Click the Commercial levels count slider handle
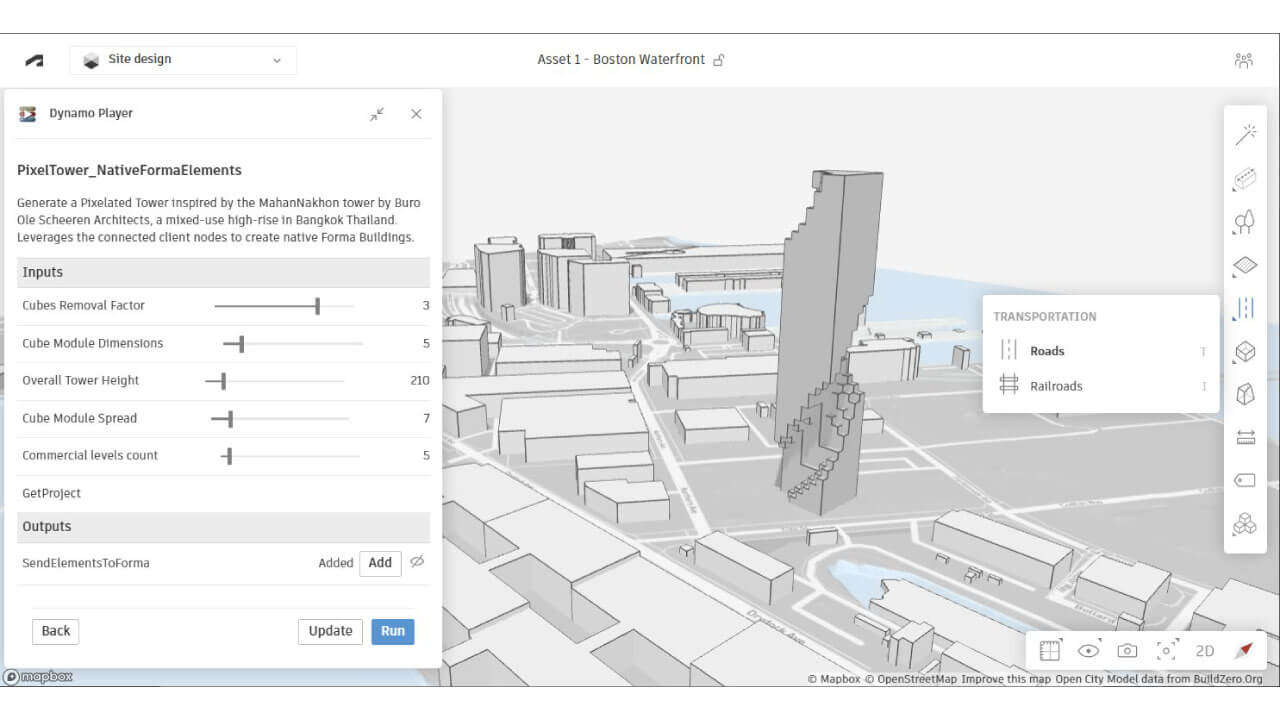The image size is (1280, 720). point(229,456)
